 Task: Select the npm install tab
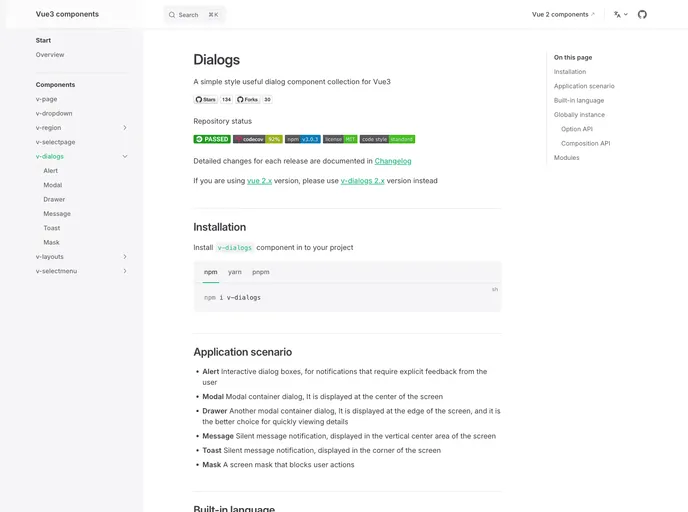point(211,272)
